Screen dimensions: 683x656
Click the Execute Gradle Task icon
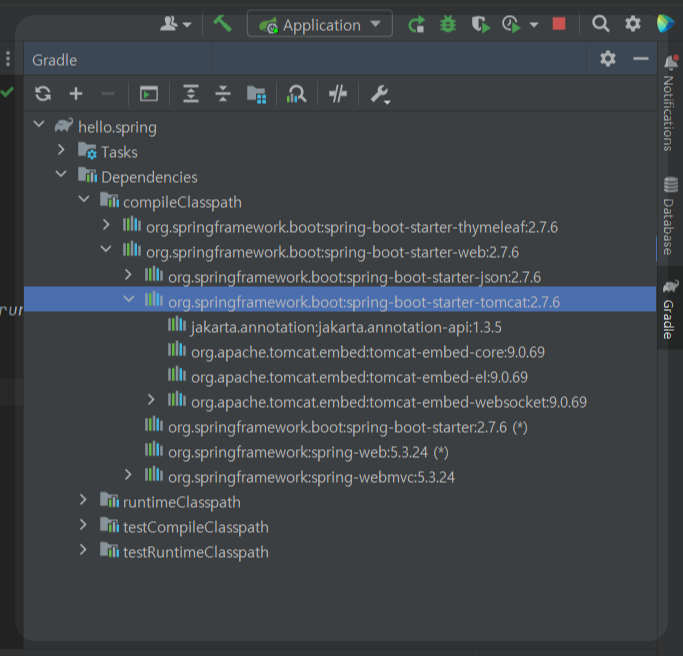149,94
